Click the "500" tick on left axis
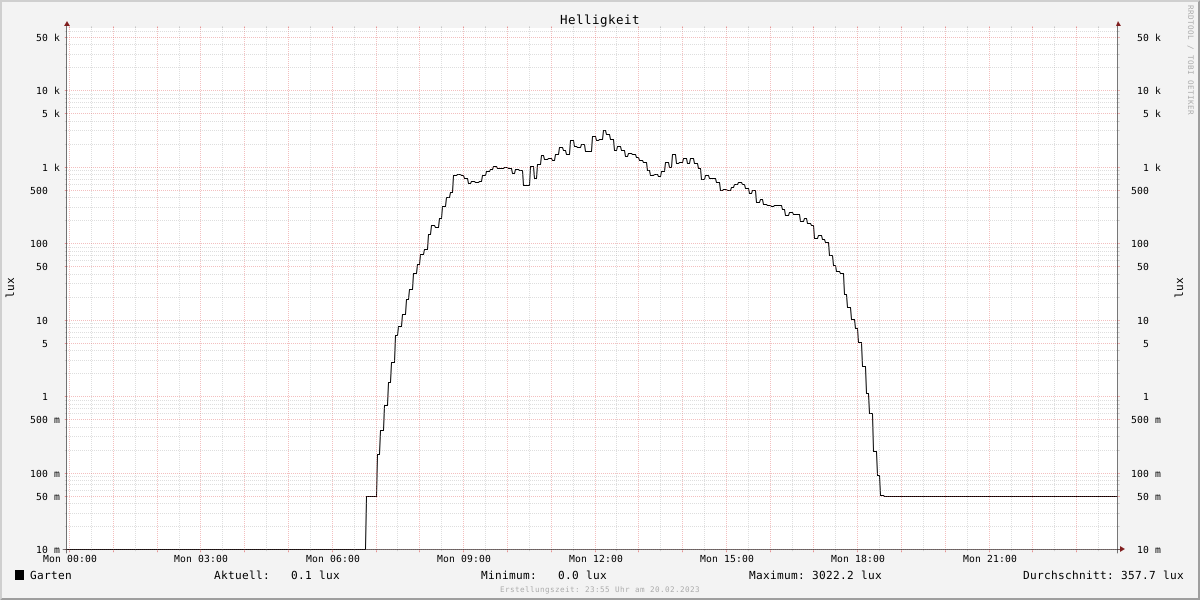Screen dimensions: 1200x600 (x=39, y=191)
